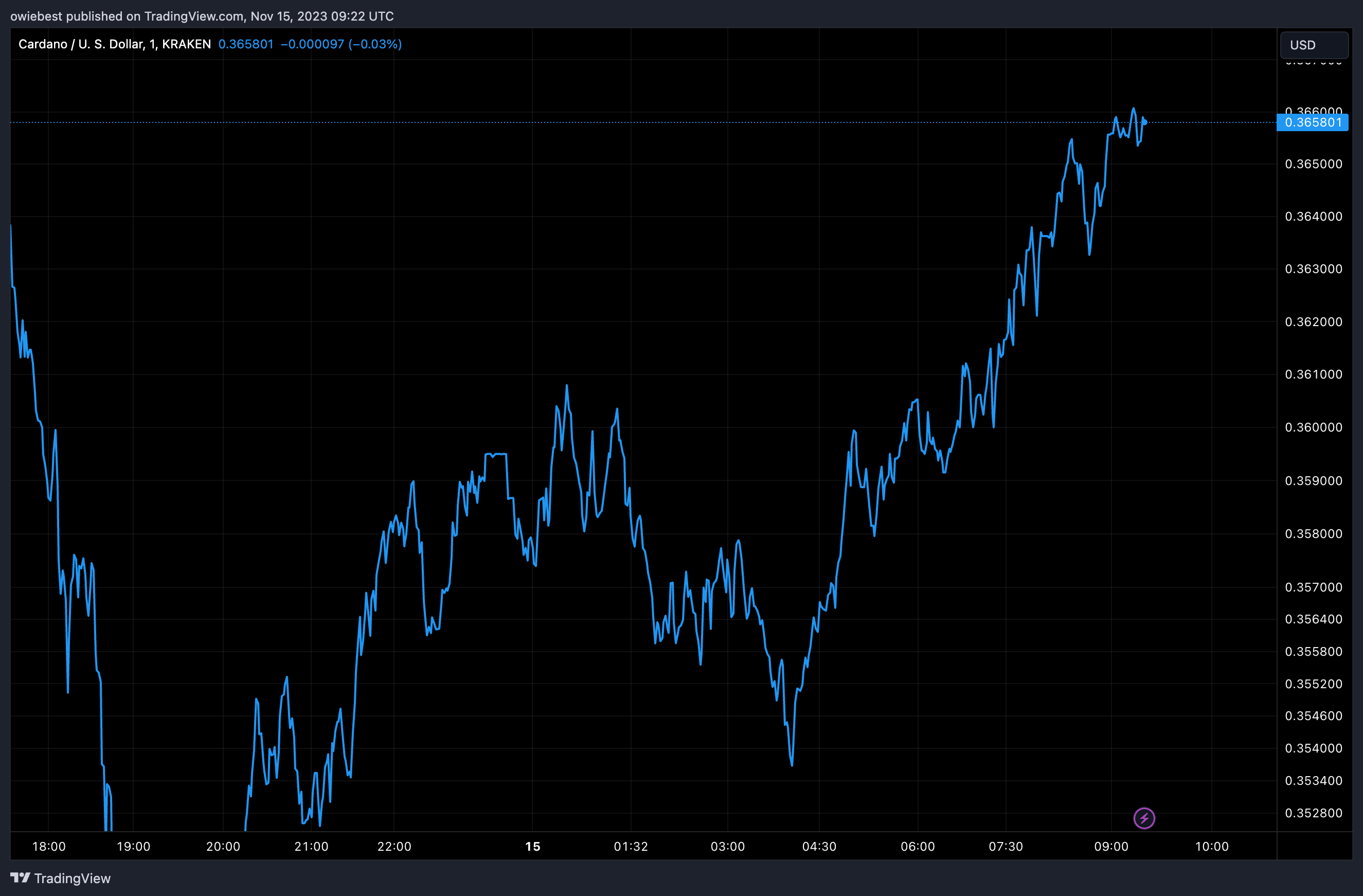Image resolution: width=1363 pixels, height=896 pixels.
Task: Click the owiebest published header text
Action: coord(202,16)
